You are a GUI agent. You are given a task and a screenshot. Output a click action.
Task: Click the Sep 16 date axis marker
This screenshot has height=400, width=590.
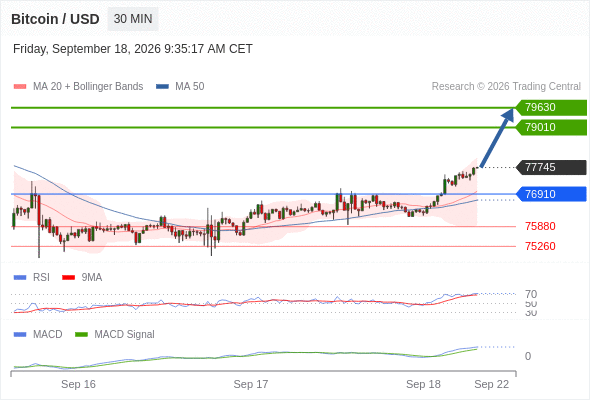[x=78, y=384]
